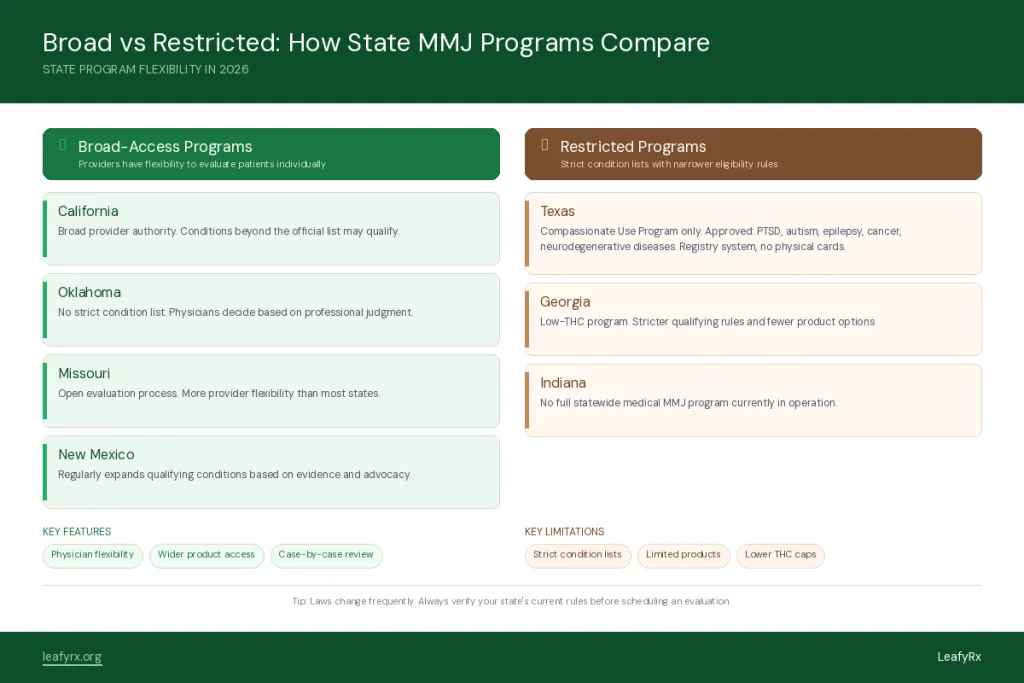1024x683 pixels.
Task: Click the icon beside Restricted Programs heading
Action: coord(545,145)
